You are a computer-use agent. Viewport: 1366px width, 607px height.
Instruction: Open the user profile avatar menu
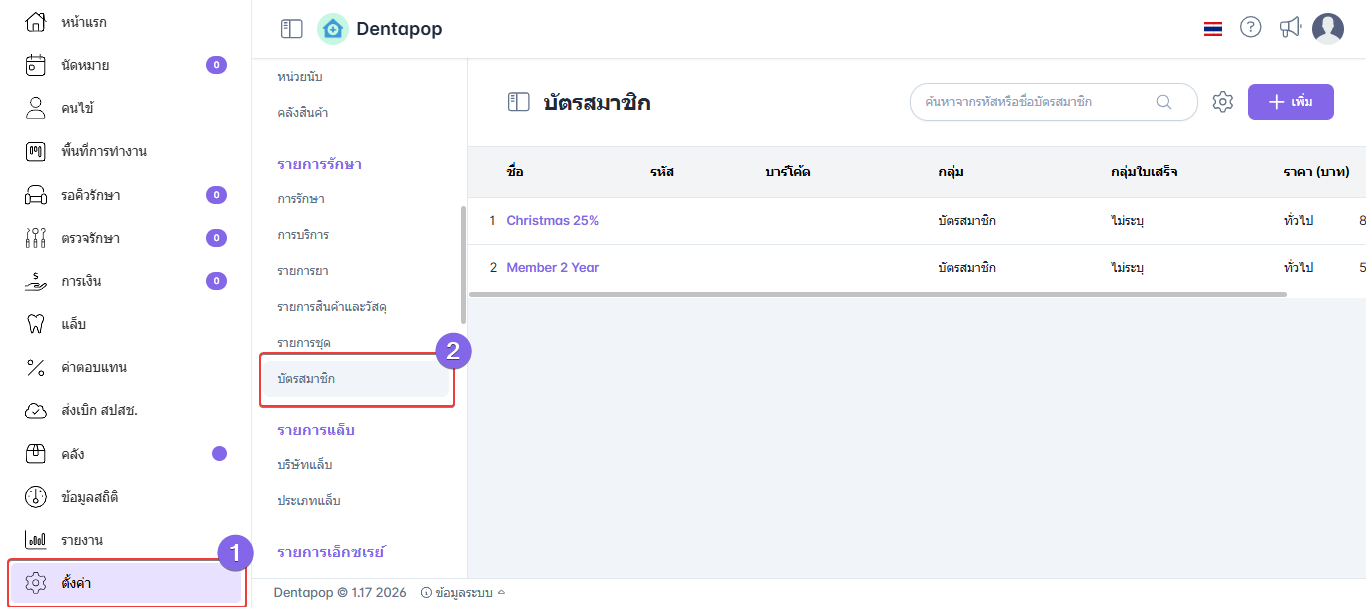click(1328, 29)
